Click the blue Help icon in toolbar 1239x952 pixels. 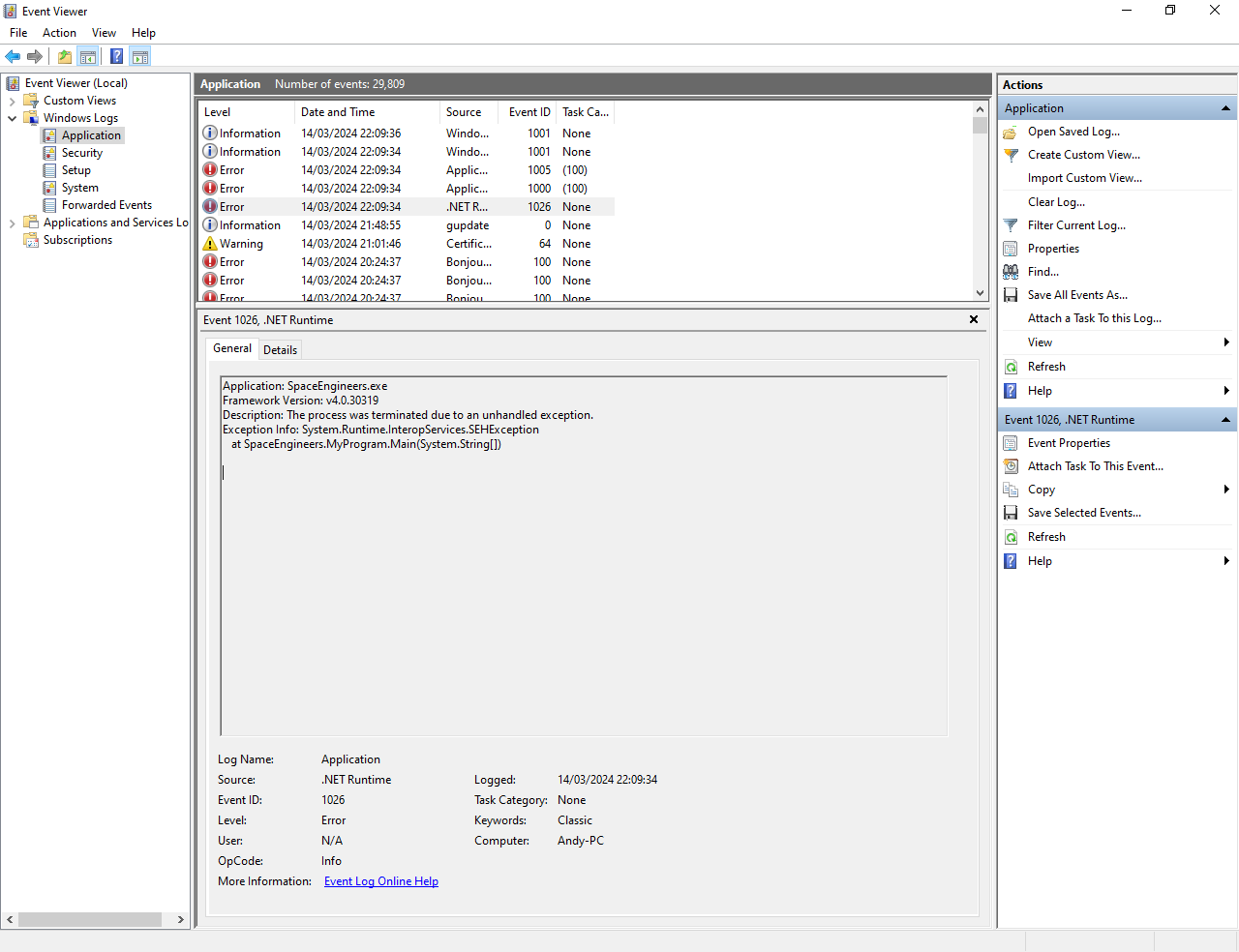(116, 56)
